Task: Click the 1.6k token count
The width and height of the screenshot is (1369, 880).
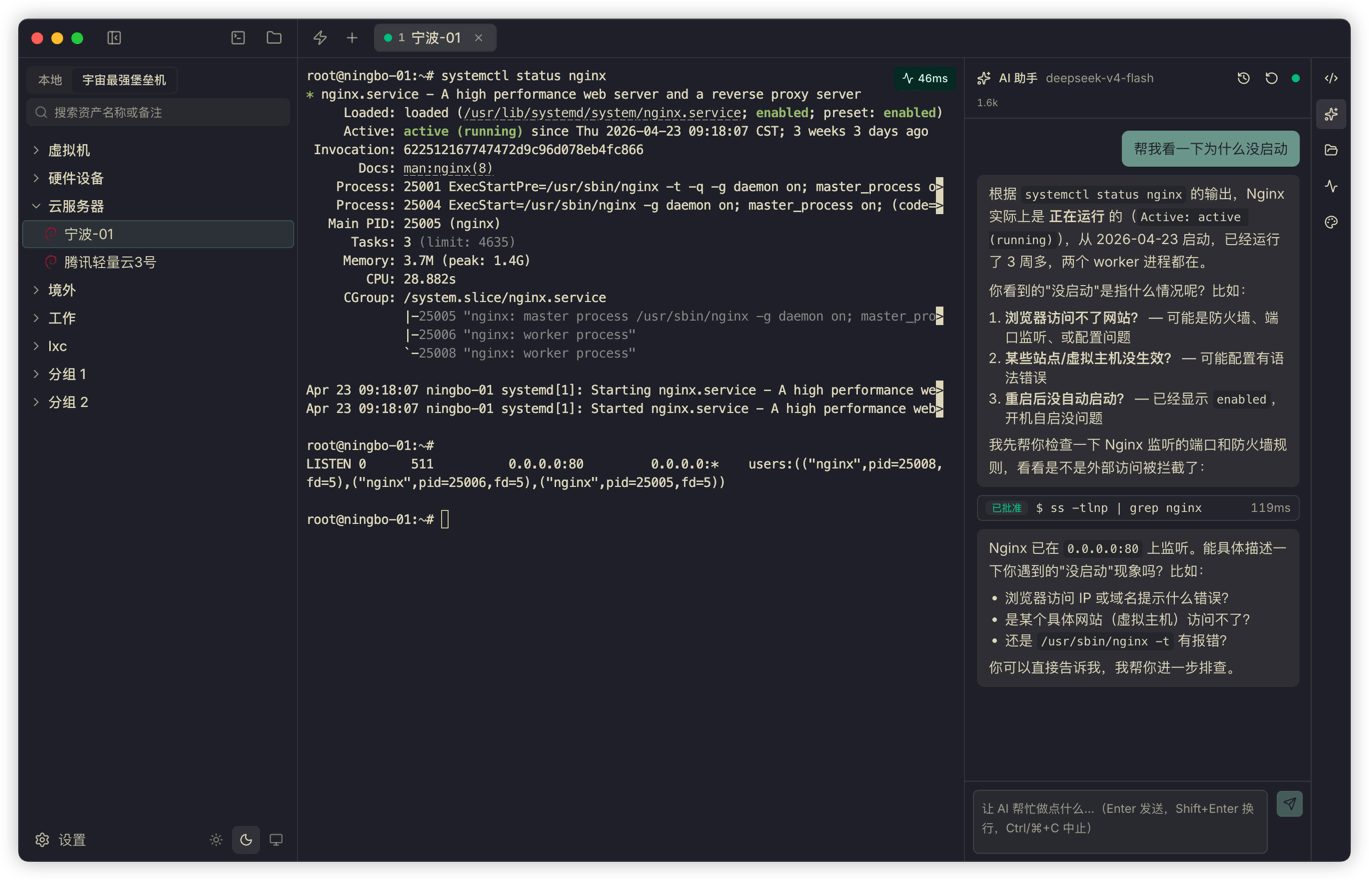Action: point(987,103)
